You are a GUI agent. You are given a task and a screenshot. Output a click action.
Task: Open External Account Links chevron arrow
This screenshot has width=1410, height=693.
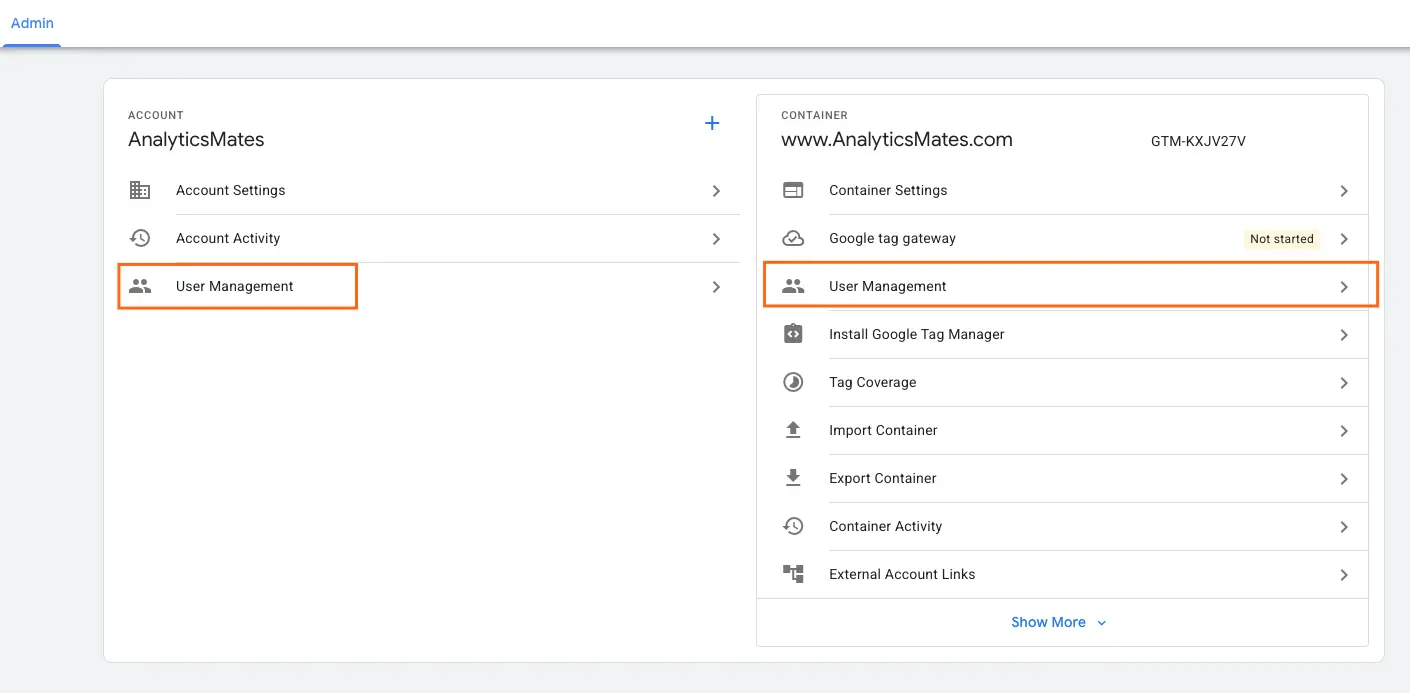click(x=1344, y=574)
